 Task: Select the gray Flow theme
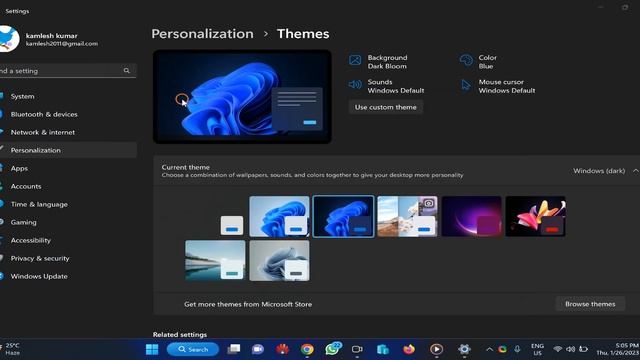(x=279, y=260)
